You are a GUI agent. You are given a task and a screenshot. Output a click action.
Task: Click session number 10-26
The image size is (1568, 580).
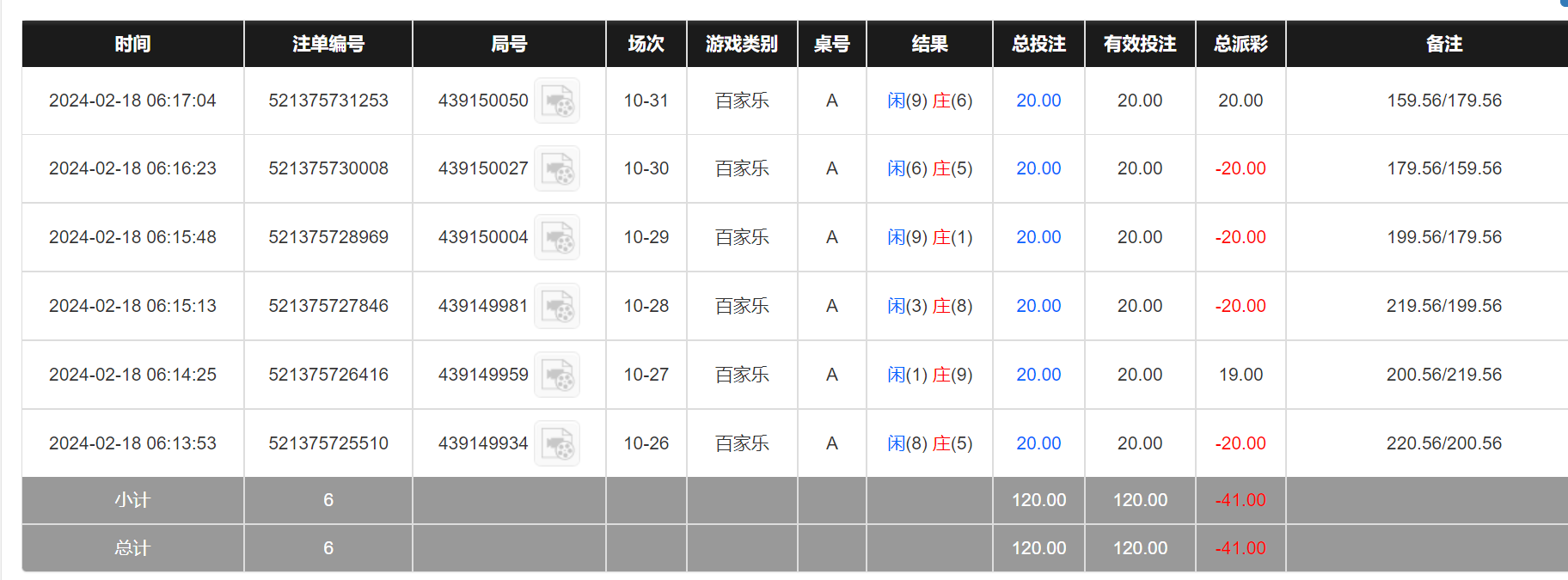(646, 443)
